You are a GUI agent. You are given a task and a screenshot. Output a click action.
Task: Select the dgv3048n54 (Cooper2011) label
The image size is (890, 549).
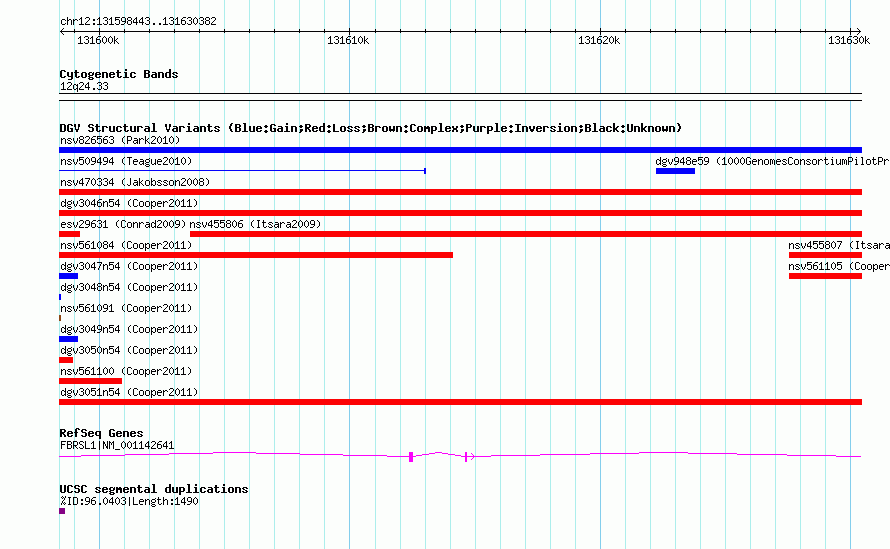point(129,287)
